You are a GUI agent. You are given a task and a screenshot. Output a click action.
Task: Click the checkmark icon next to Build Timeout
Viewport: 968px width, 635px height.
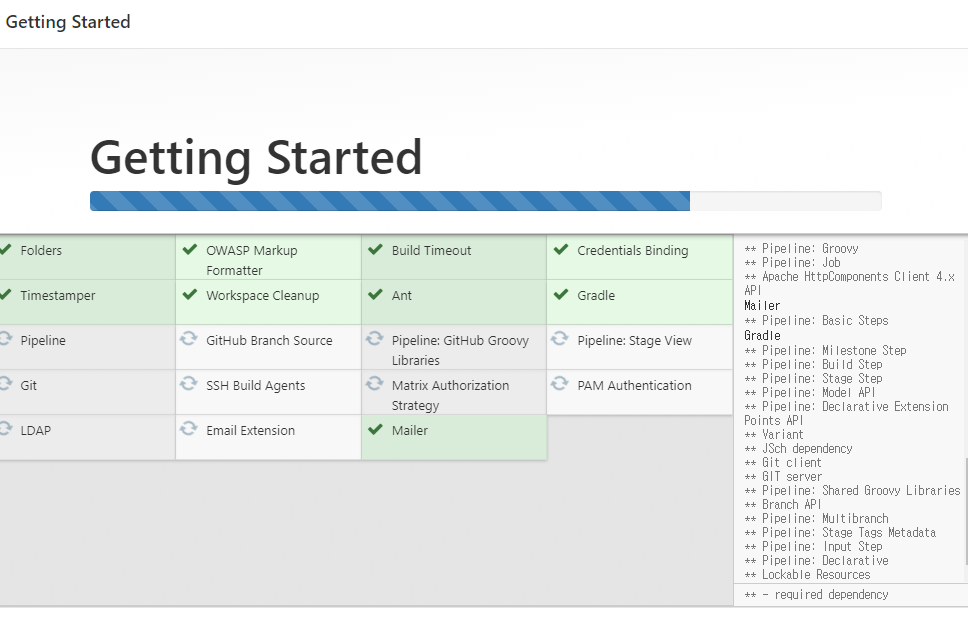[375, 249]
